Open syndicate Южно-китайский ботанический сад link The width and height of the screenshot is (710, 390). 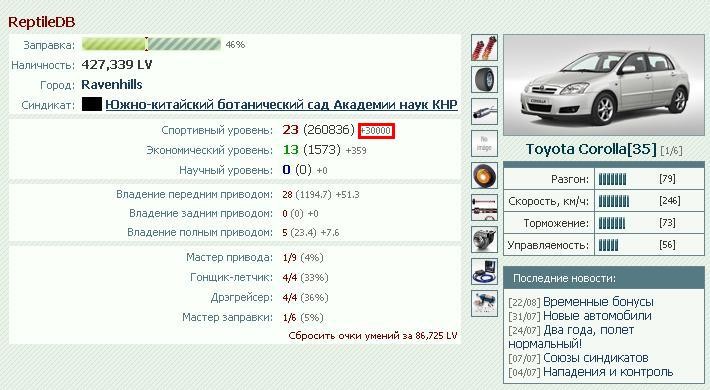click(281, 105)
